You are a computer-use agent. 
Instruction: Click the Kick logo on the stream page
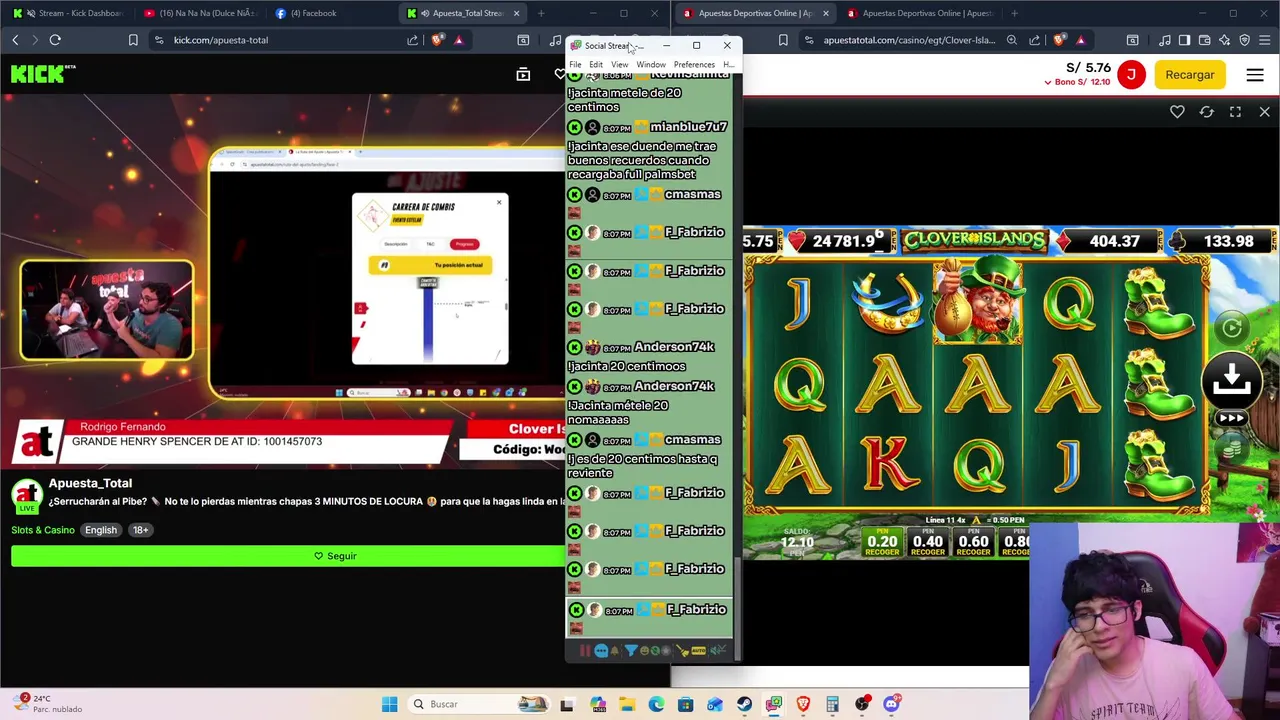pyautogui.click(x=42, y=74)
